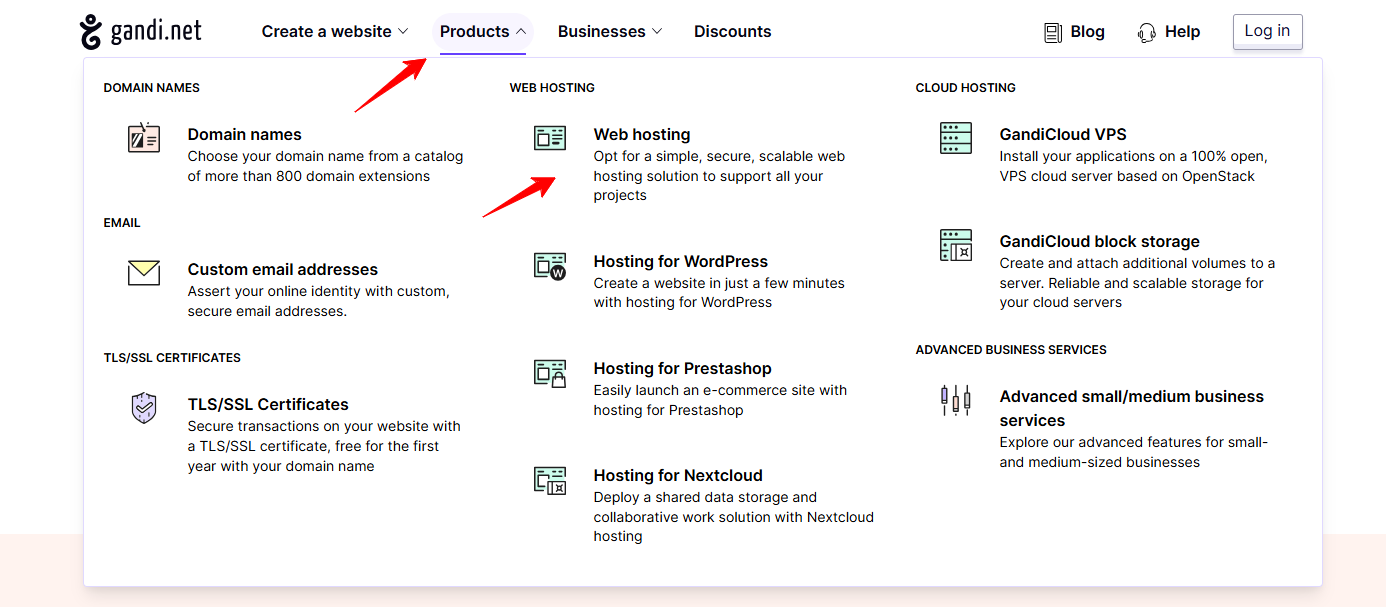Click the ADVANCED BUSINESS SERVICES section label

(1011, 350)
